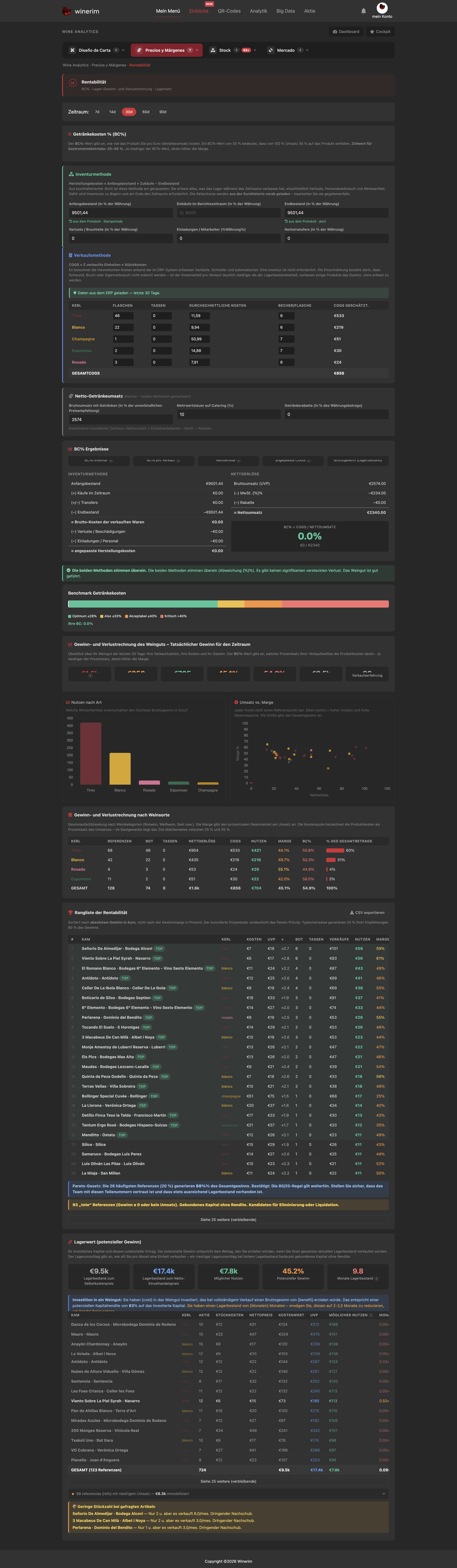Choose the 60d period option
The height and width of the screenshot is (1568, 457).
pos(146,112)
